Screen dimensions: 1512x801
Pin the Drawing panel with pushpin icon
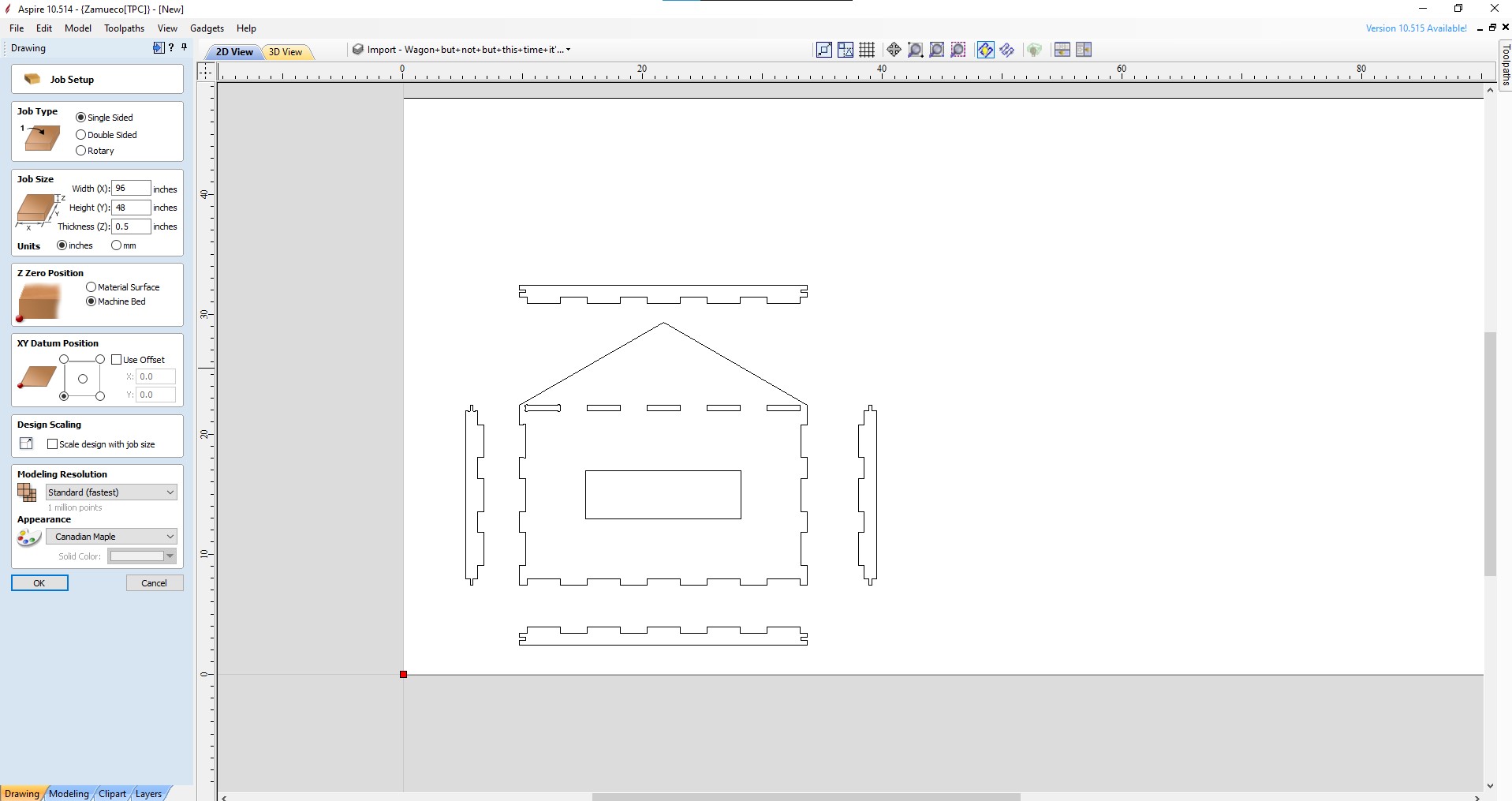click(184, 47)
